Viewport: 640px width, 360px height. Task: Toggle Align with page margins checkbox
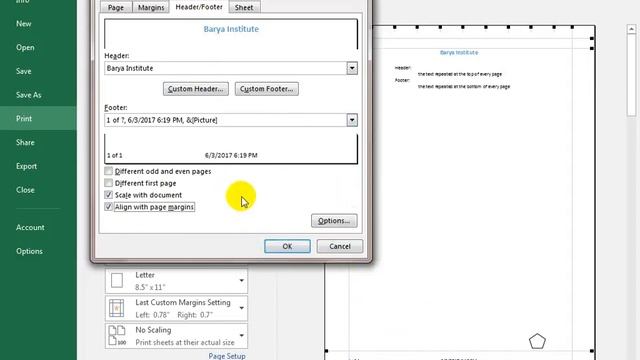pyautogui.click(x=109, y=207)
